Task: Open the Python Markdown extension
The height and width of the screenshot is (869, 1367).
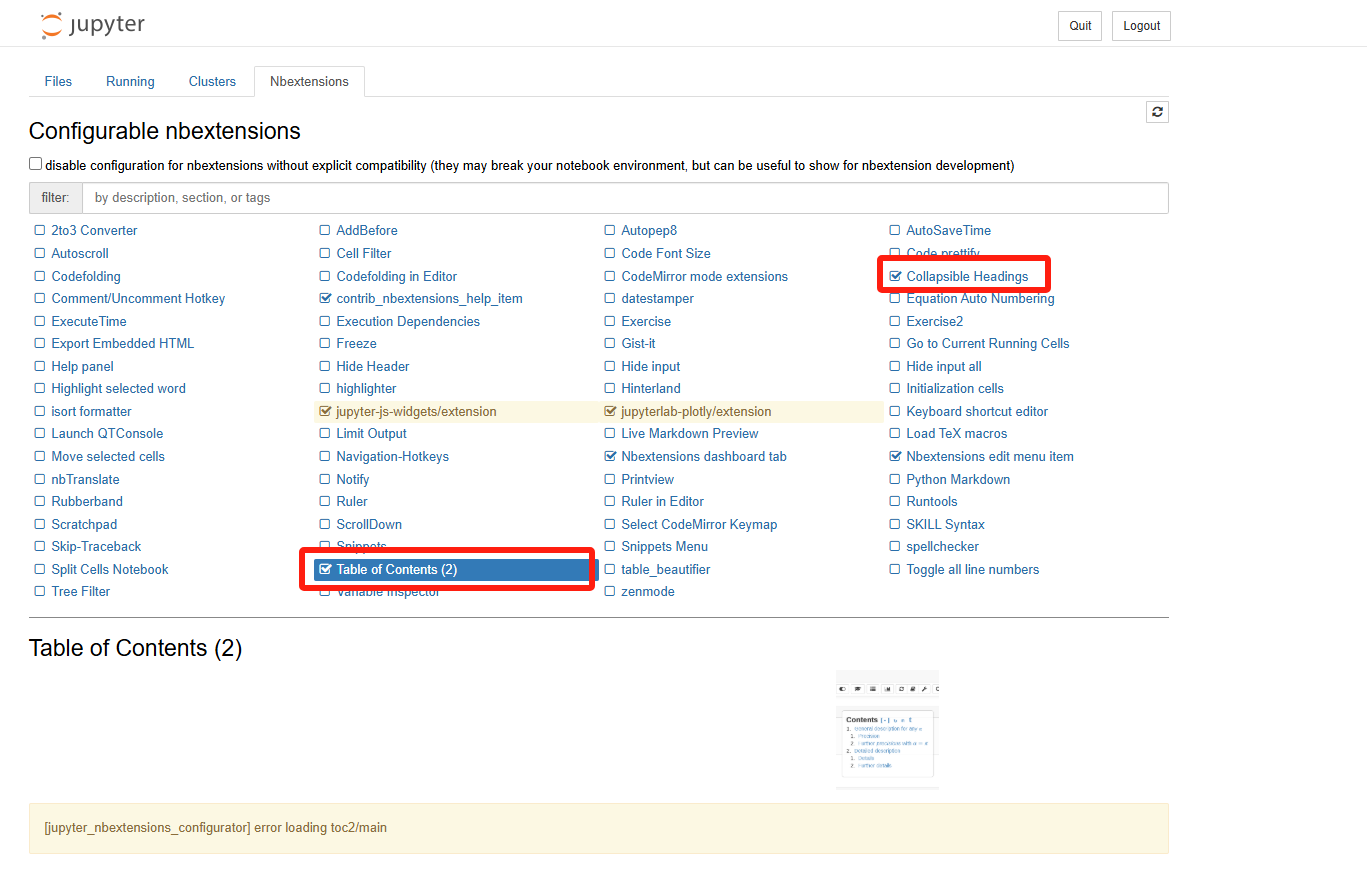Action: coord(958,480)
